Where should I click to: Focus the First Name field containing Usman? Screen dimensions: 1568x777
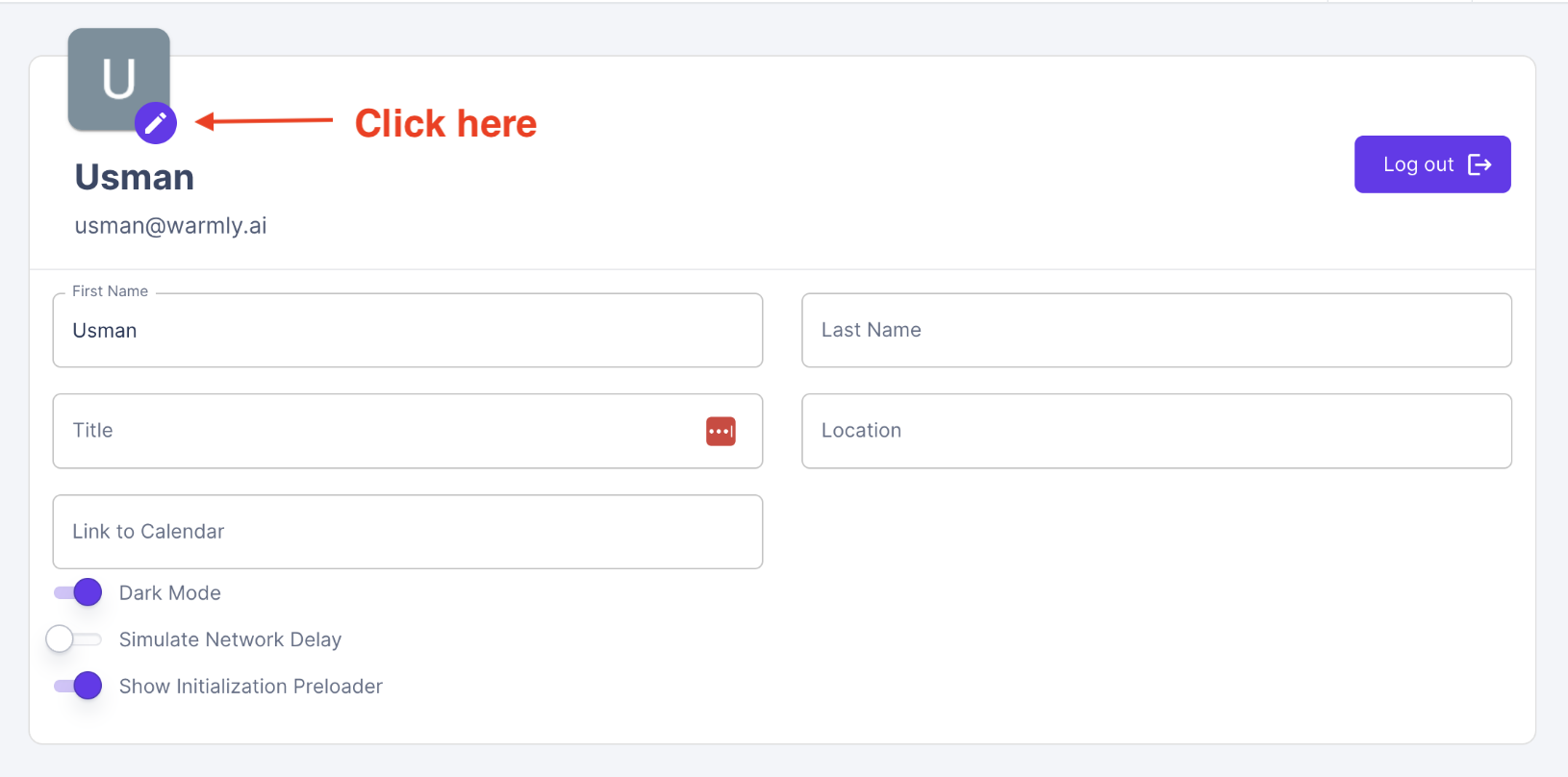[407, 331]
